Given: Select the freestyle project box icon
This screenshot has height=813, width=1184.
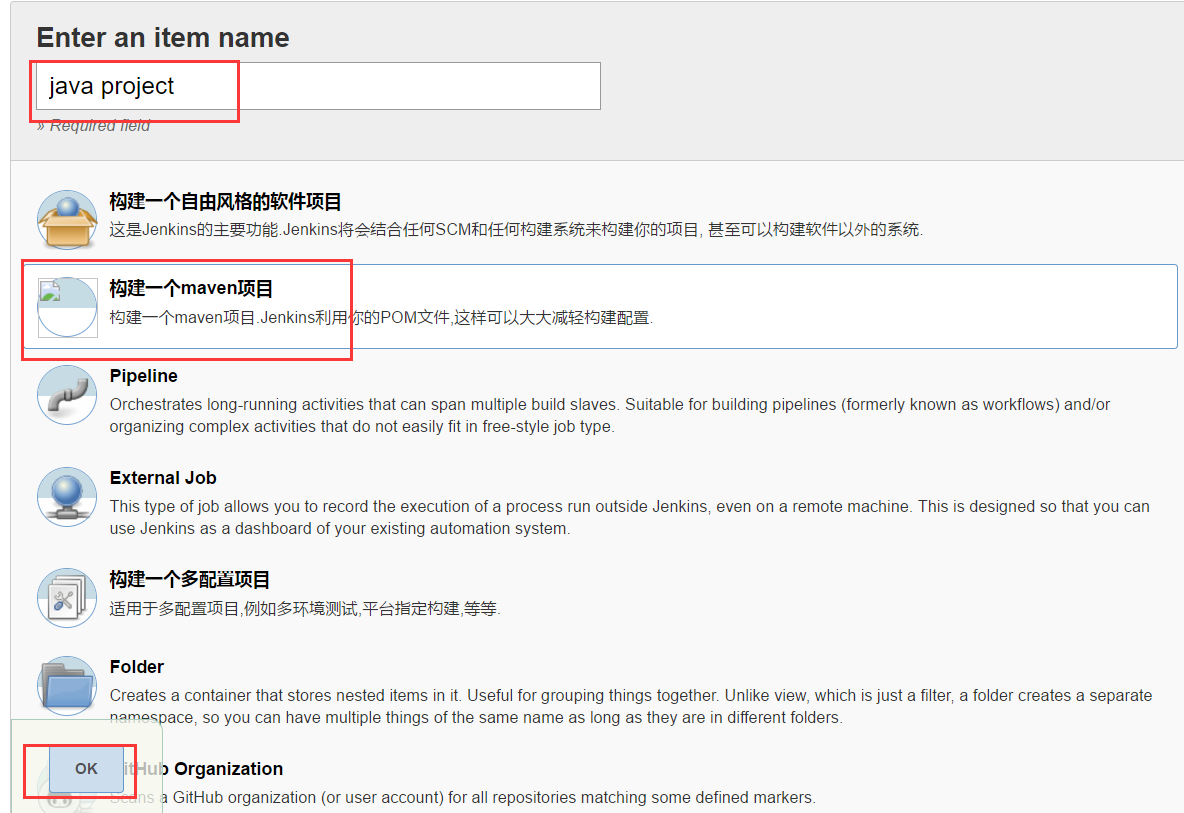Looking at the screenshot, I should tap(67, 220).
